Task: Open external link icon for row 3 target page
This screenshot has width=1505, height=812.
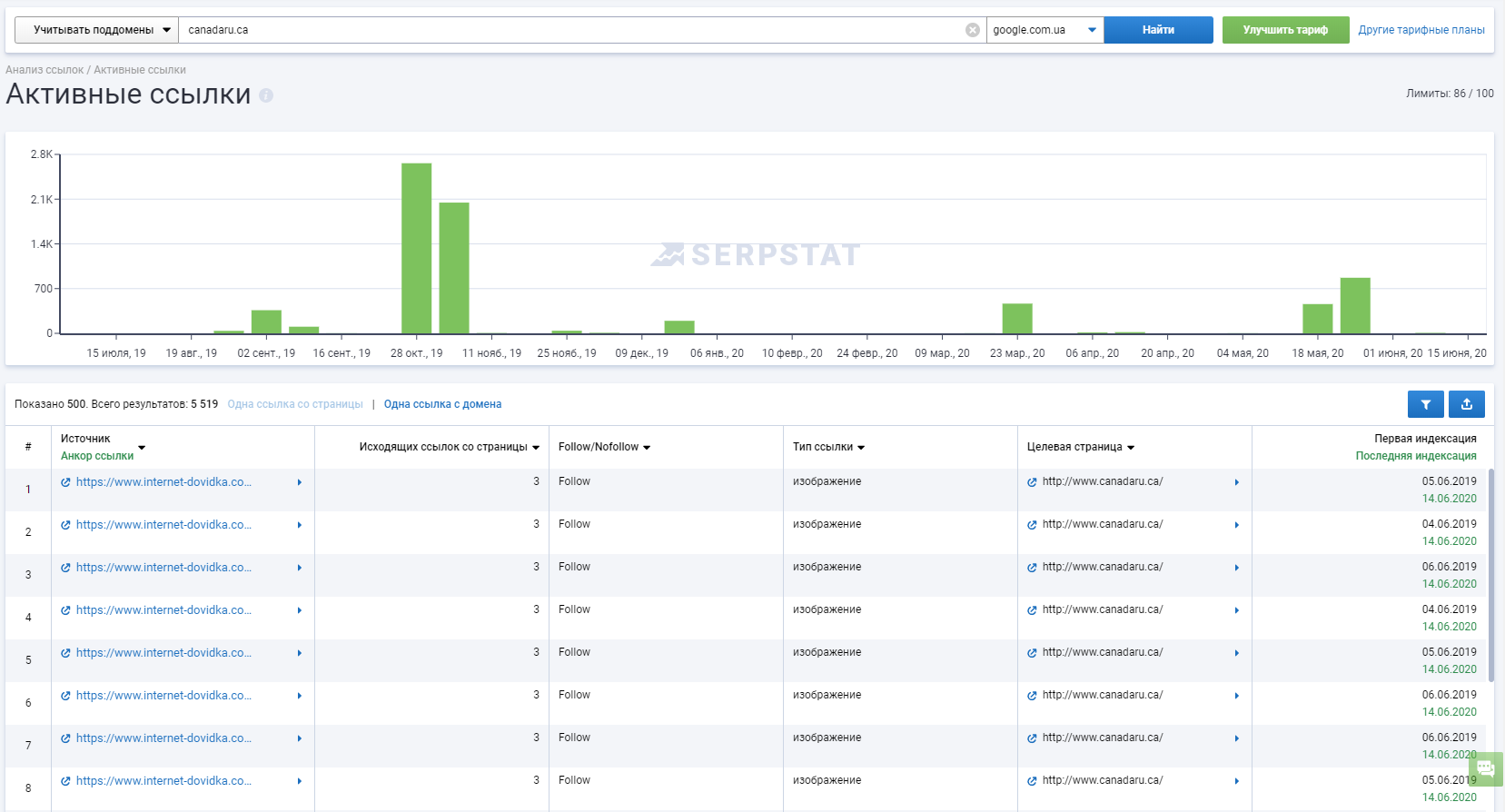Action: click(x=1032, y=568)
